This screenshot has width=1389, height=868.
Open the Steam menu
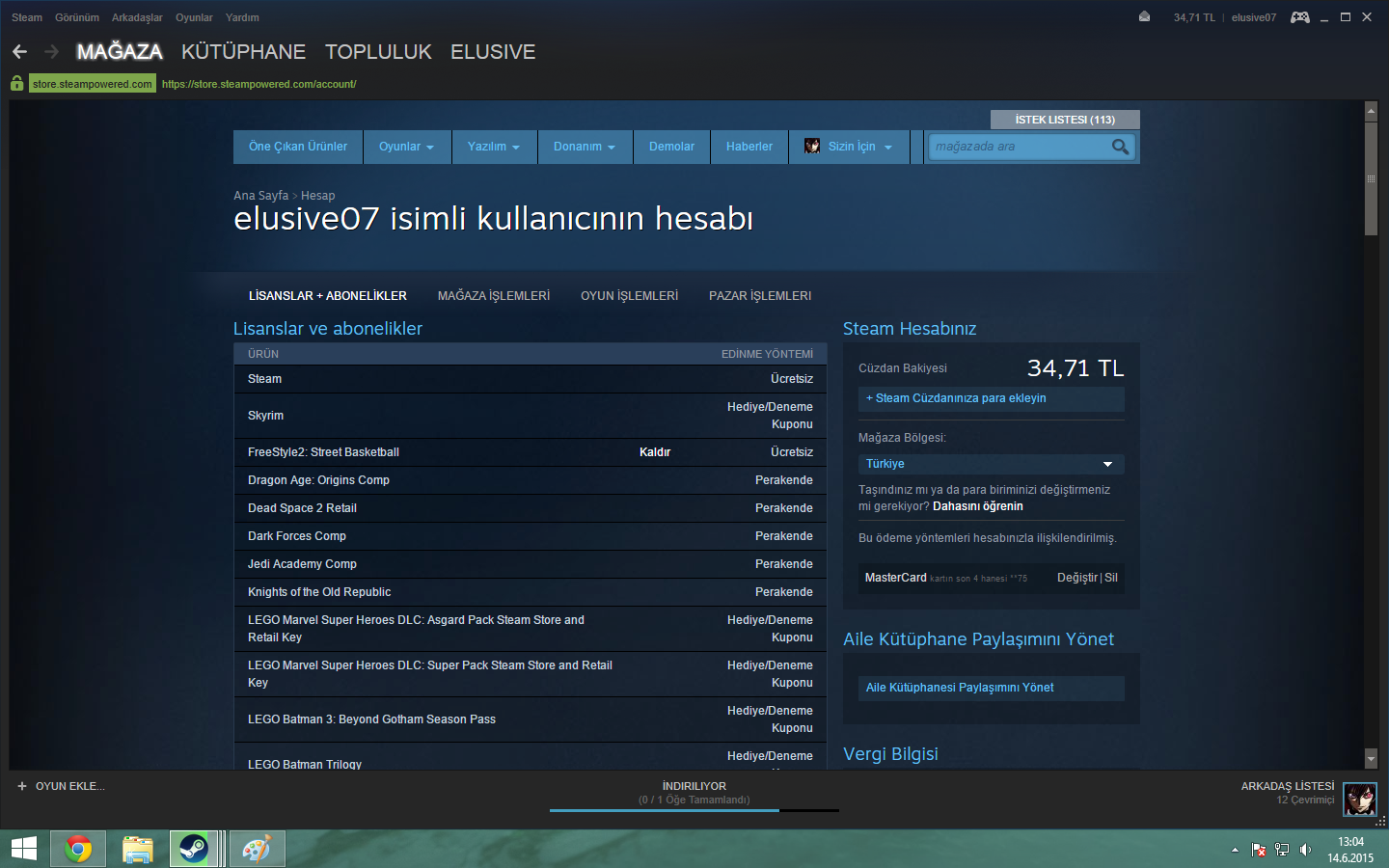(x=27, y=17)
